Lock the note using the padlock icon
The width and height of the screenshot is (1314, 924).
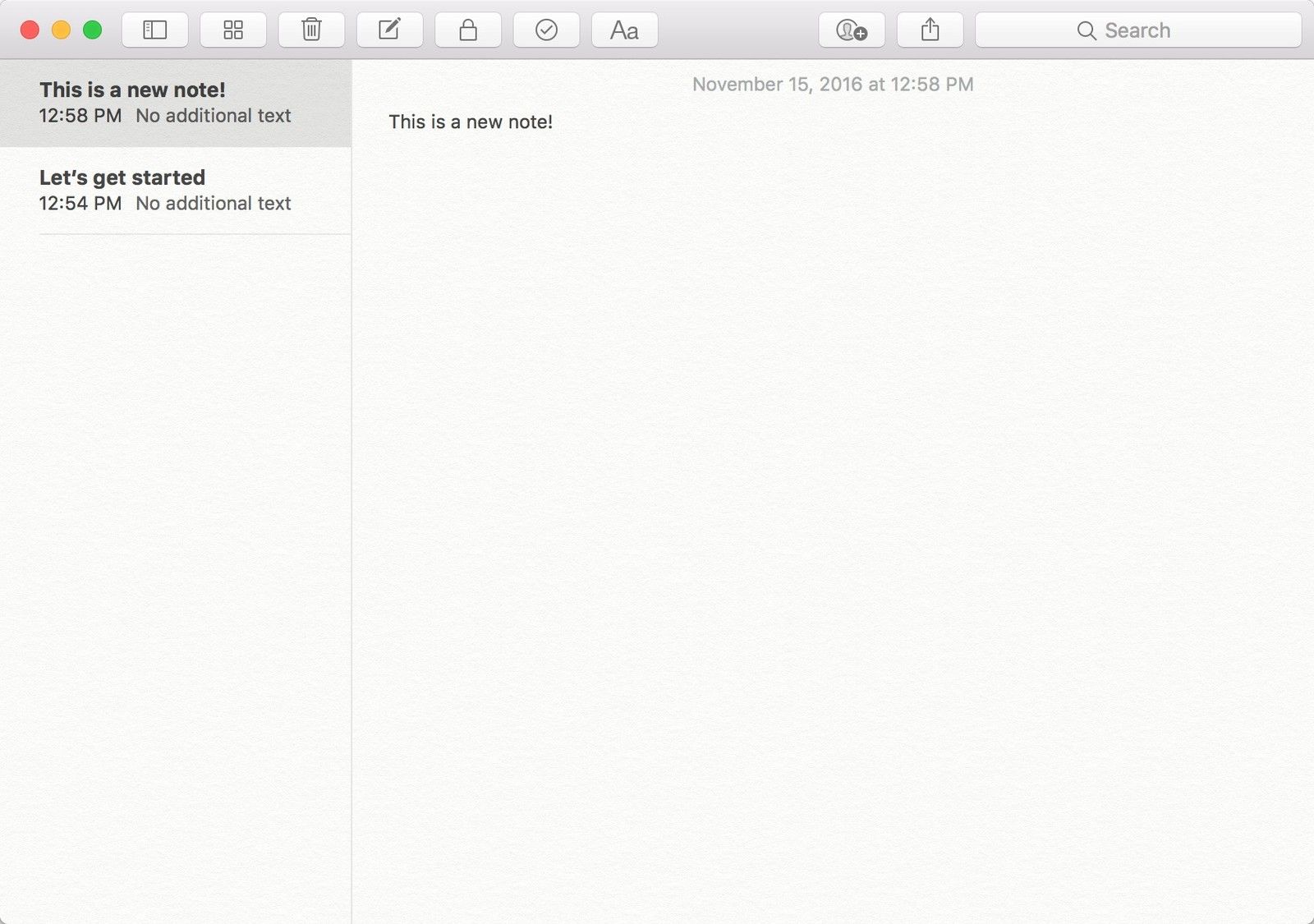pos(467,30)
